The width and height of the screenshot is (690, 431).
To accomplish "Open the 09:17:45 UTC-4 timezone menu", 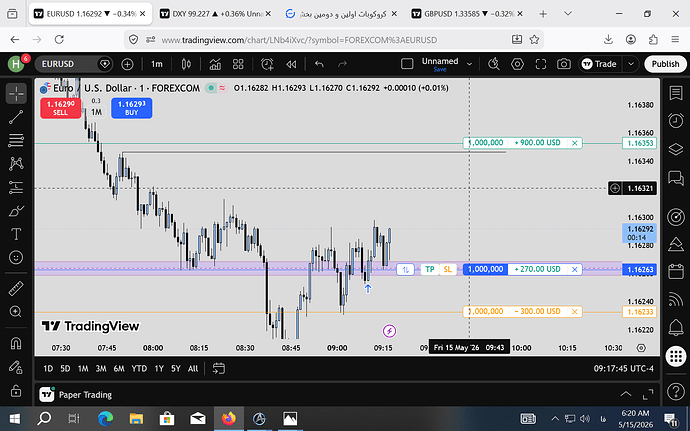I will (624, 369).
